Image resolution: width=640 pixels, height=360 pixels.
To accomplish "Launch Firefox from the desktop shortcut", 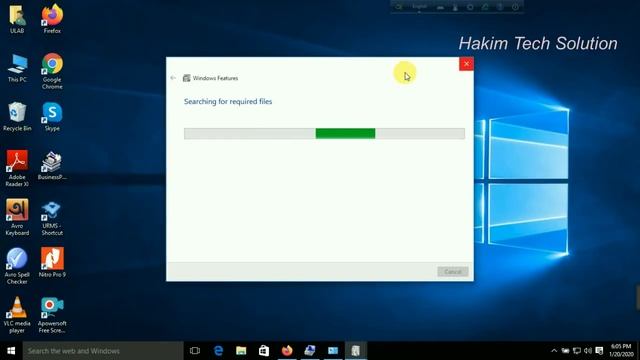I will coord(52,18).
